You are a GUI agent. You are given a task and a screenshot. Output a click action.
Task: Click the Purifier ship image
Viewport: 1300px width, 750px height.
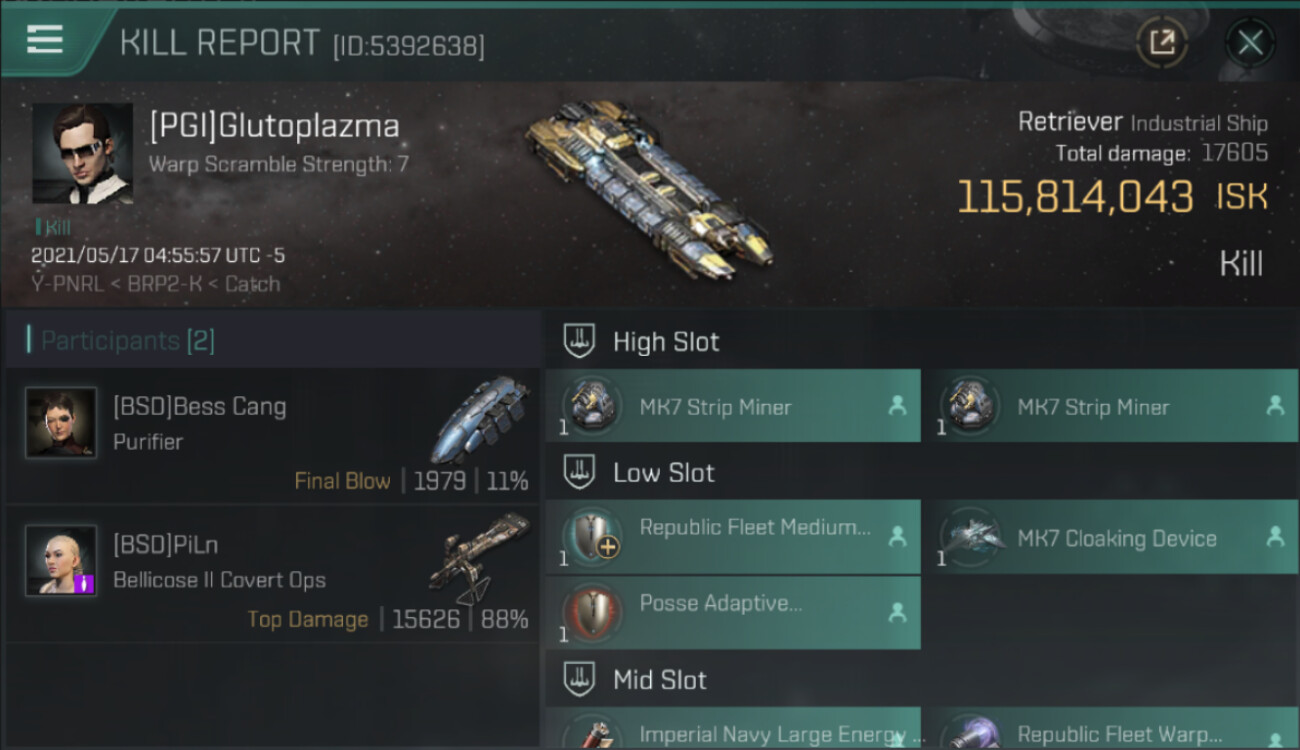pos(482,419)
